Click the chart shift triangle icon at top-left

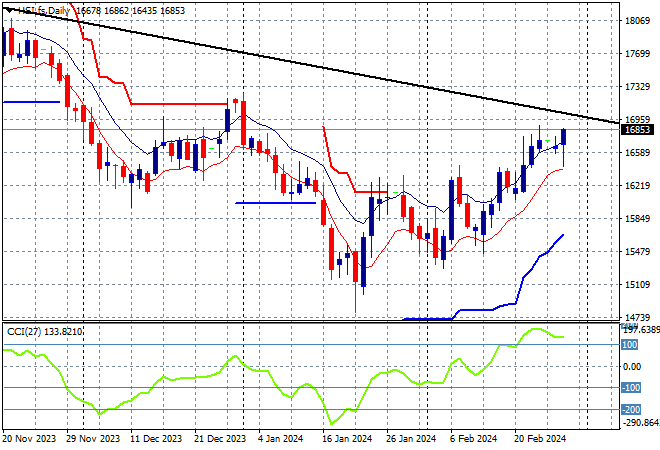[x=8, y=10]
